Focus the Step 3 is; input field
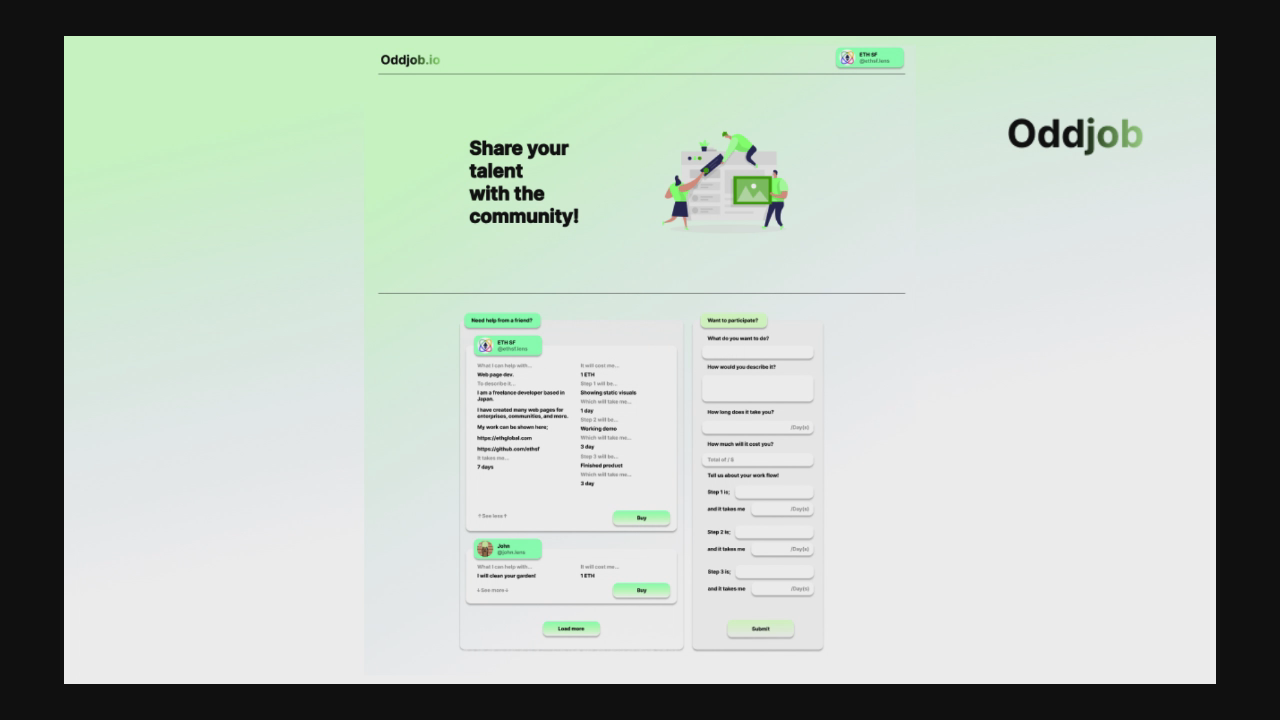This screenshot has width=1280, height=720. coord(774,572)
